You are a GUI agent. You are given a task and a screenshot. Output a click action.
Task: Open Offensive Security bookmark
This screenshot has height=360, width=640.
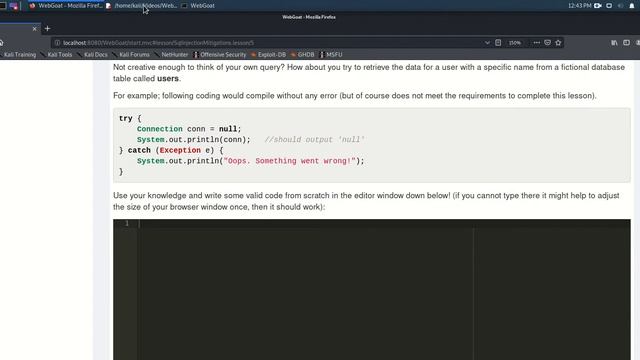(220, 54)
